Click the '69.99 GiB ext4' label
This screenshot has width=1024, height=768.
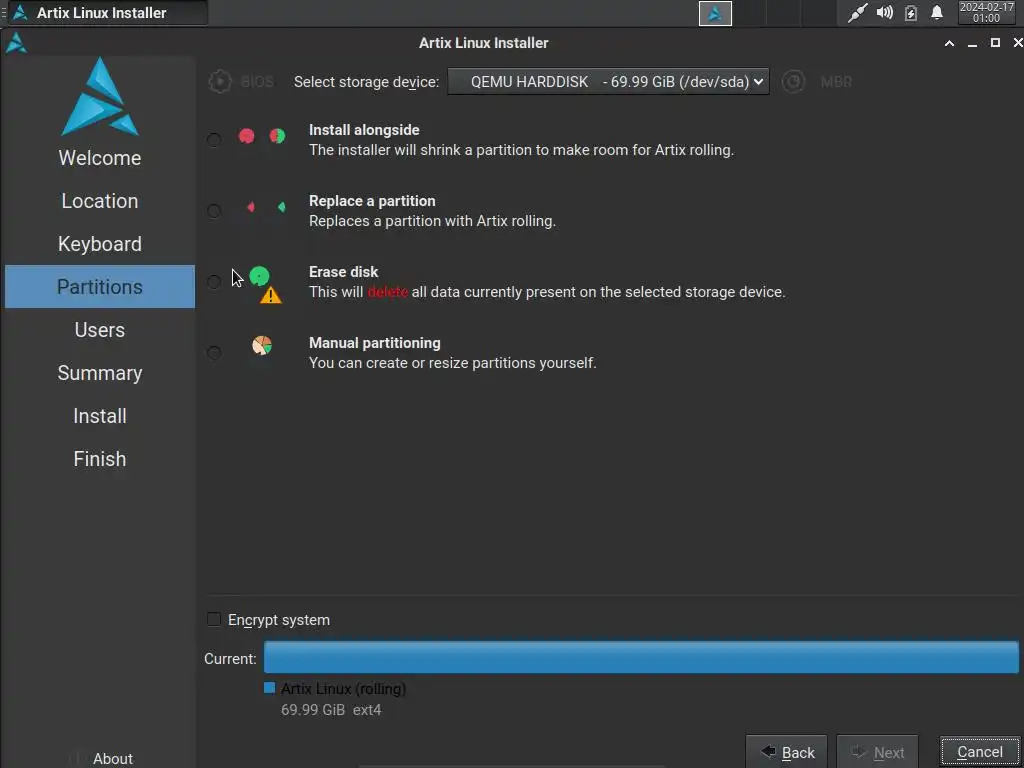331,710
